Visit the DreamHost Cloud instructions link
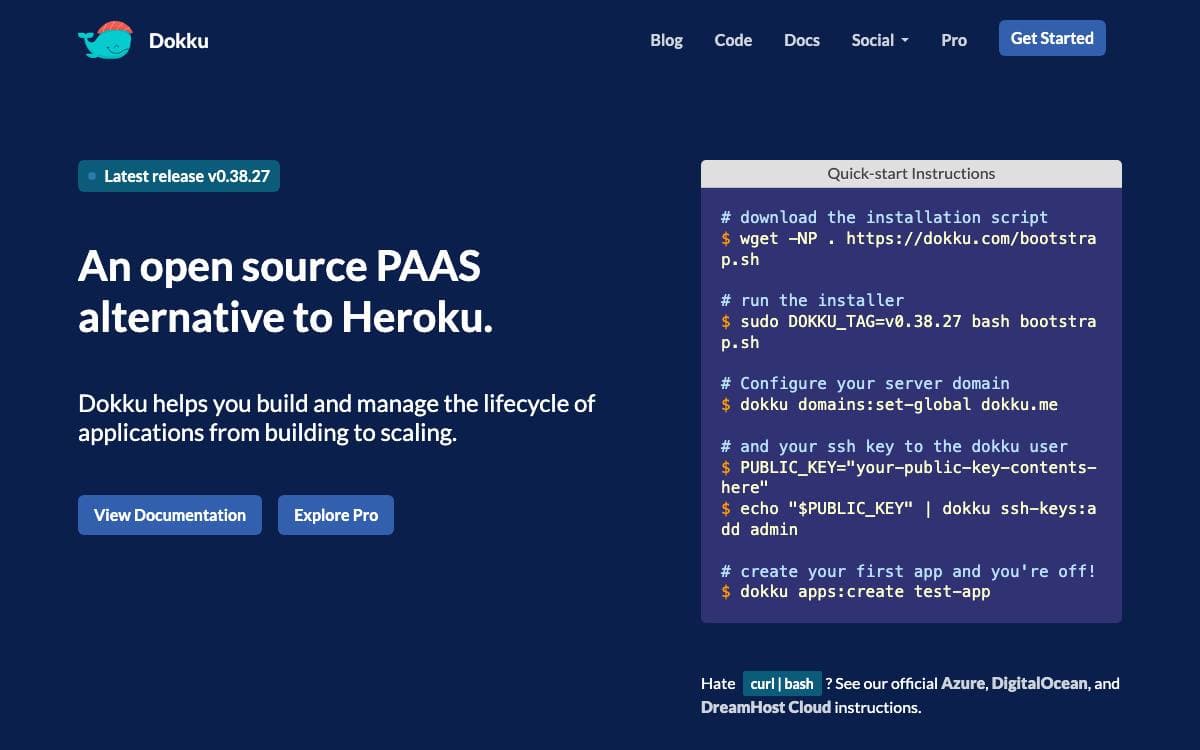 766,707
